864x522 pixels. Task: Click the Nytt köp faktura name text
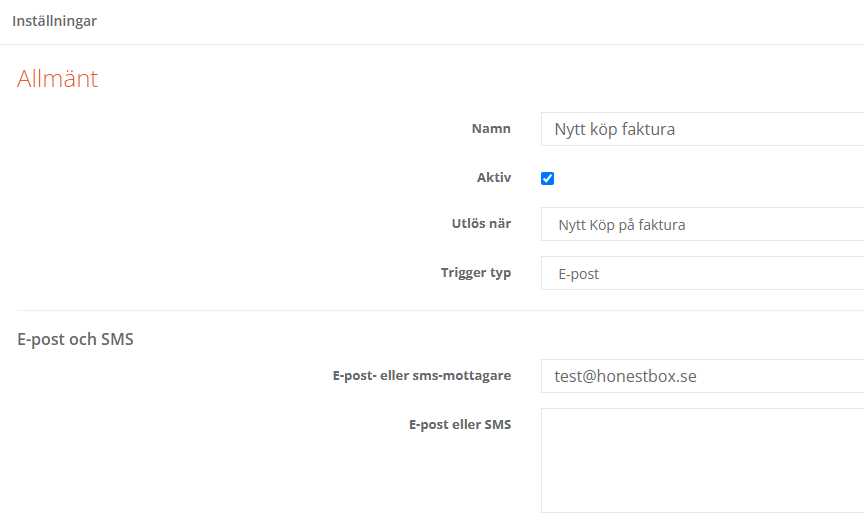coord(614,129)
